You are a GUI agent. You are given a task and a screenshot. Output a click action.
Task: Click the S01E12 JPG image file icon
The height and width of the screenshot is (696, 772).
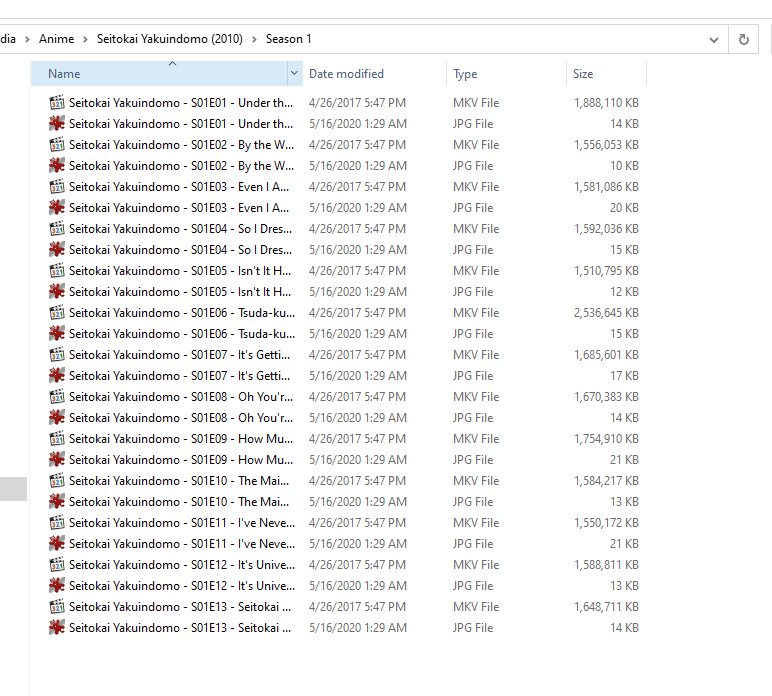point(57,586)
